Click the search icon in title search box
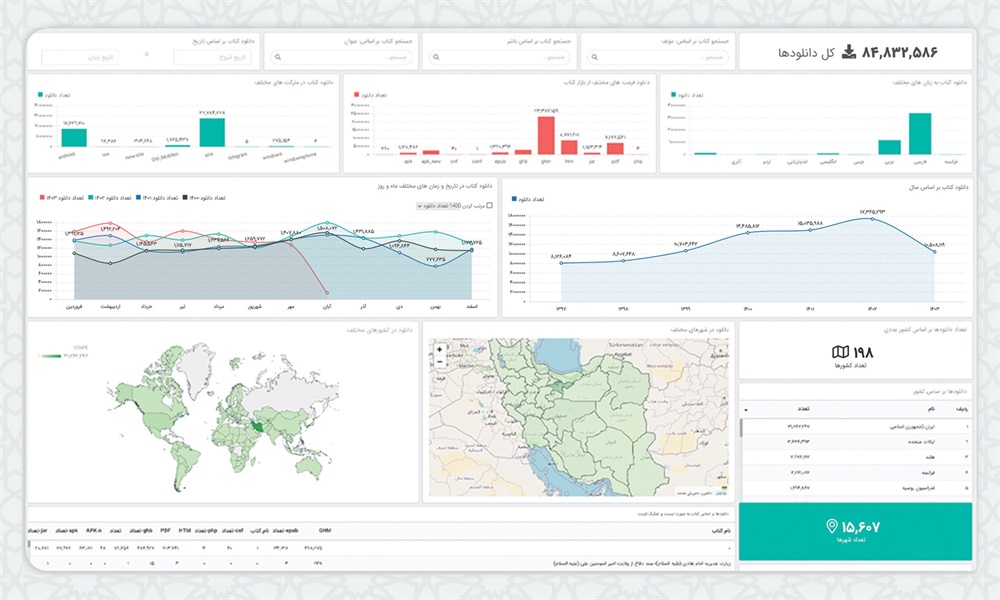The height and width of the screenshot is (600, 1000). (x=279, y=58)
